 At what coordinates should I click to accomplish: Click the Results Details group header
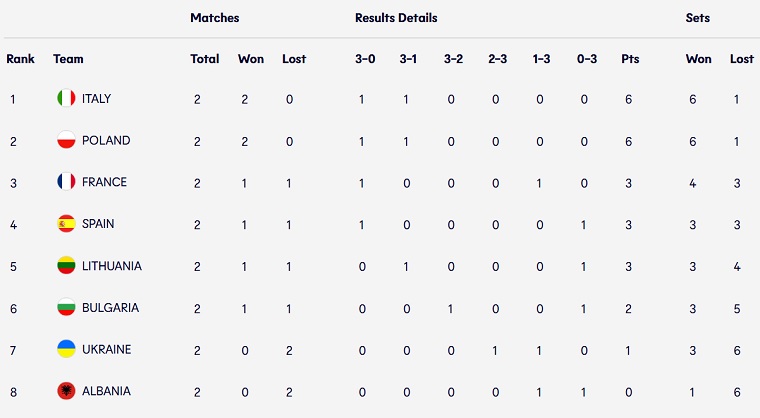click(x=396, y=18)
